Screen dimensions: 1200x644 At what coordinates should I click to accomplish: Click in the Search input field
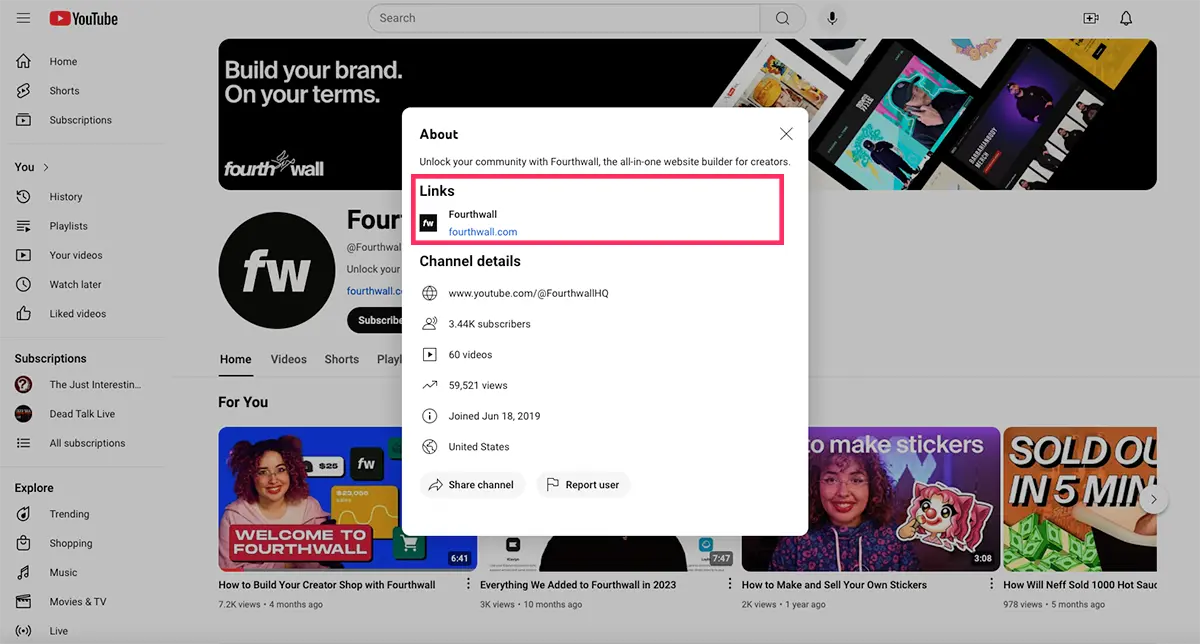click(565, 18)
